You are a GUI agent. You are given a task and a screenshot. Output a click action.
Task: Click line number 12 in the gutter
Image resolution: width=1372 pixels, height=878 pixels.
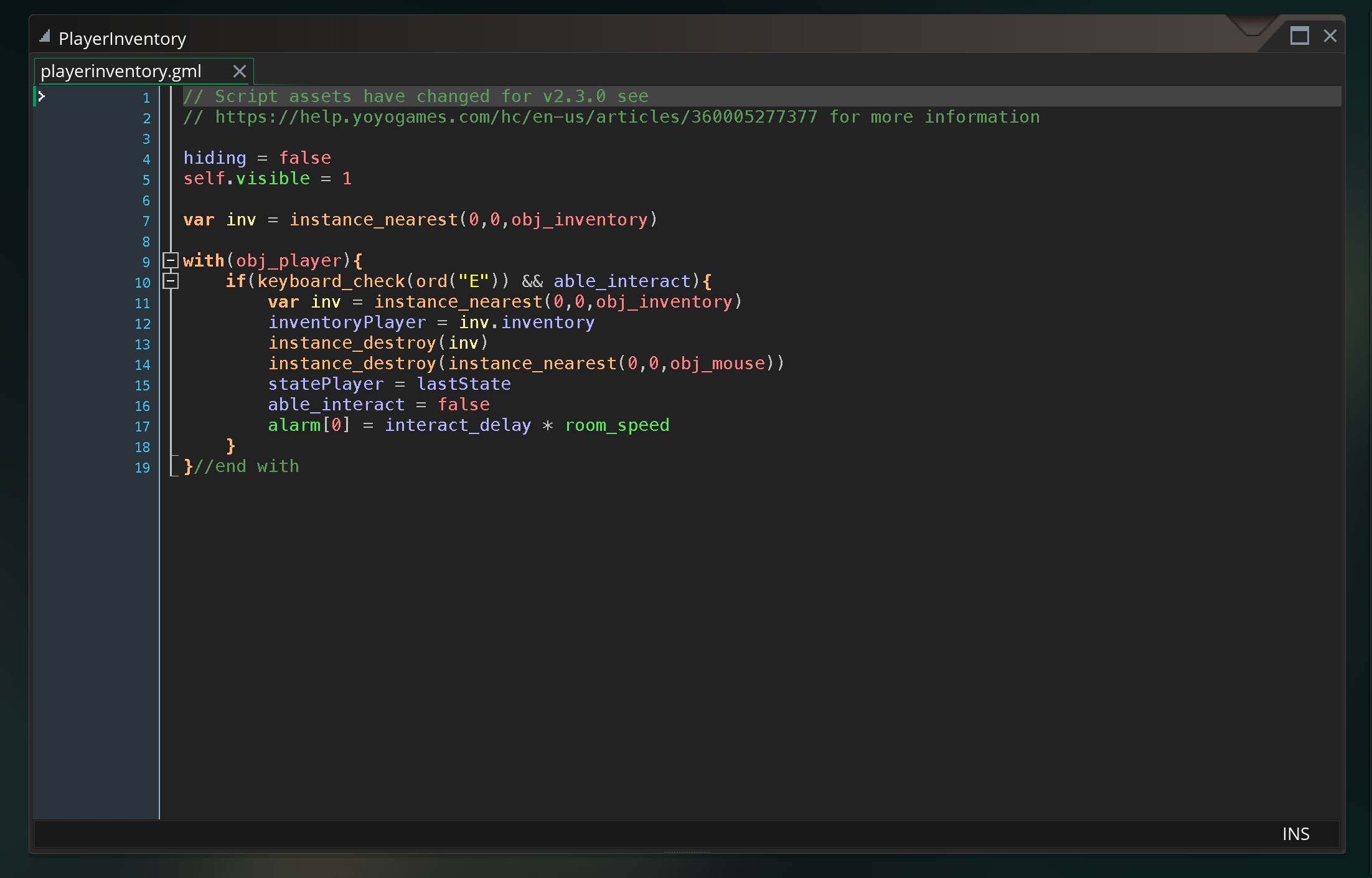(x=143, y=324)
